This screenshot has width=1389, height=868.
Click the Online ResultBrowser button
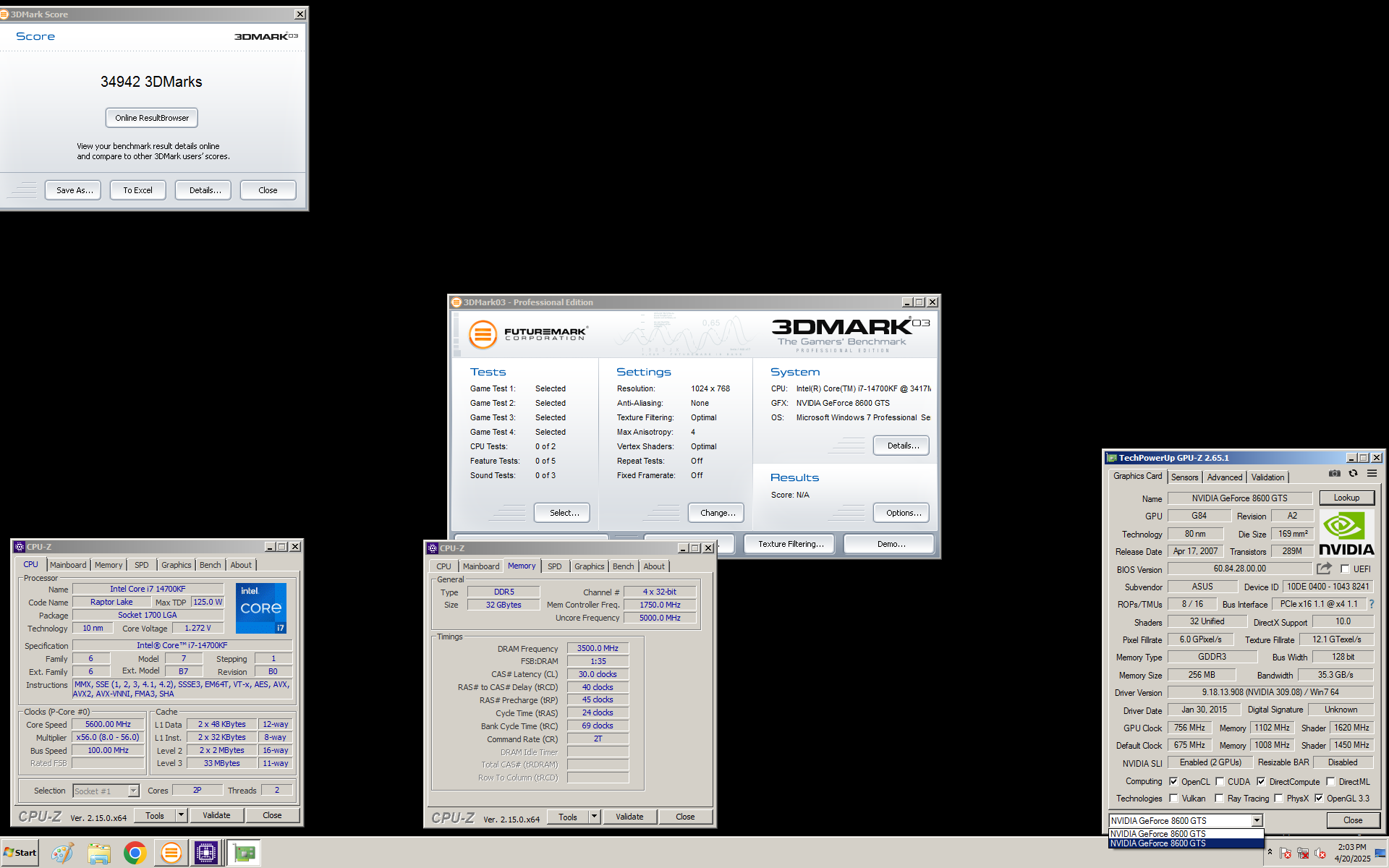152,118
